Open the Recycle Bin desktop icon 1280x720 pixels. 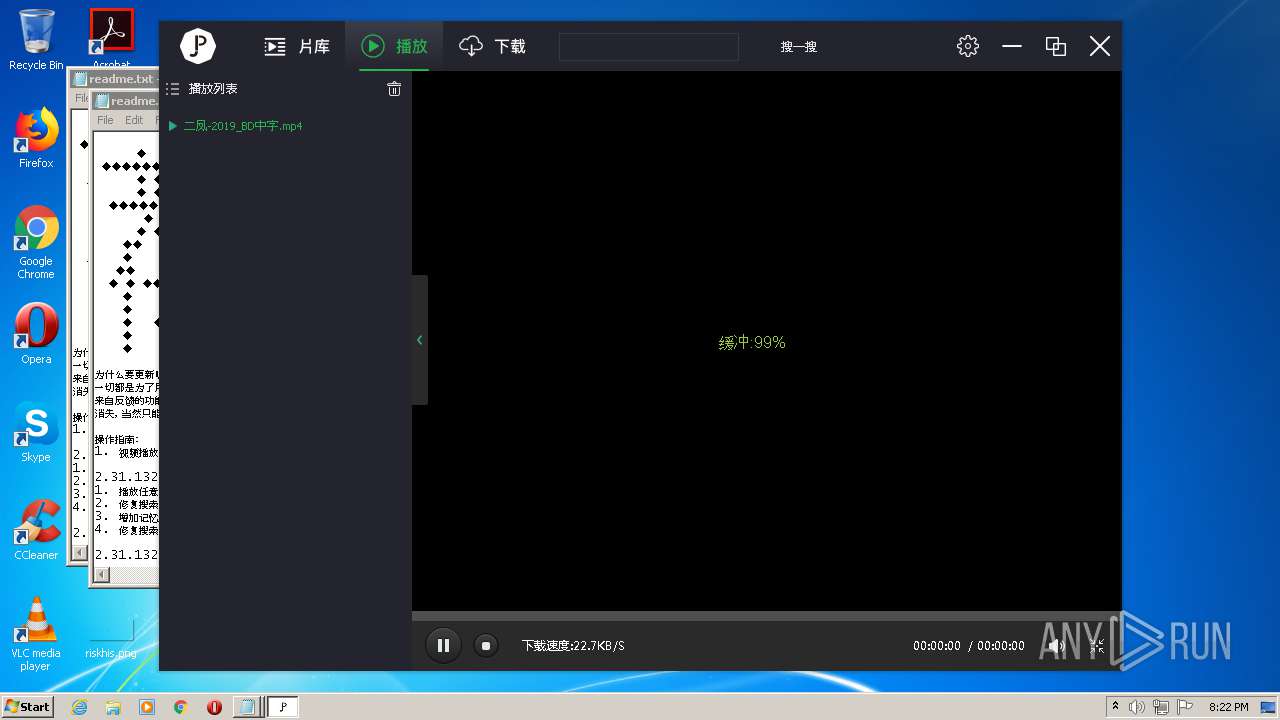pos(36,40)
